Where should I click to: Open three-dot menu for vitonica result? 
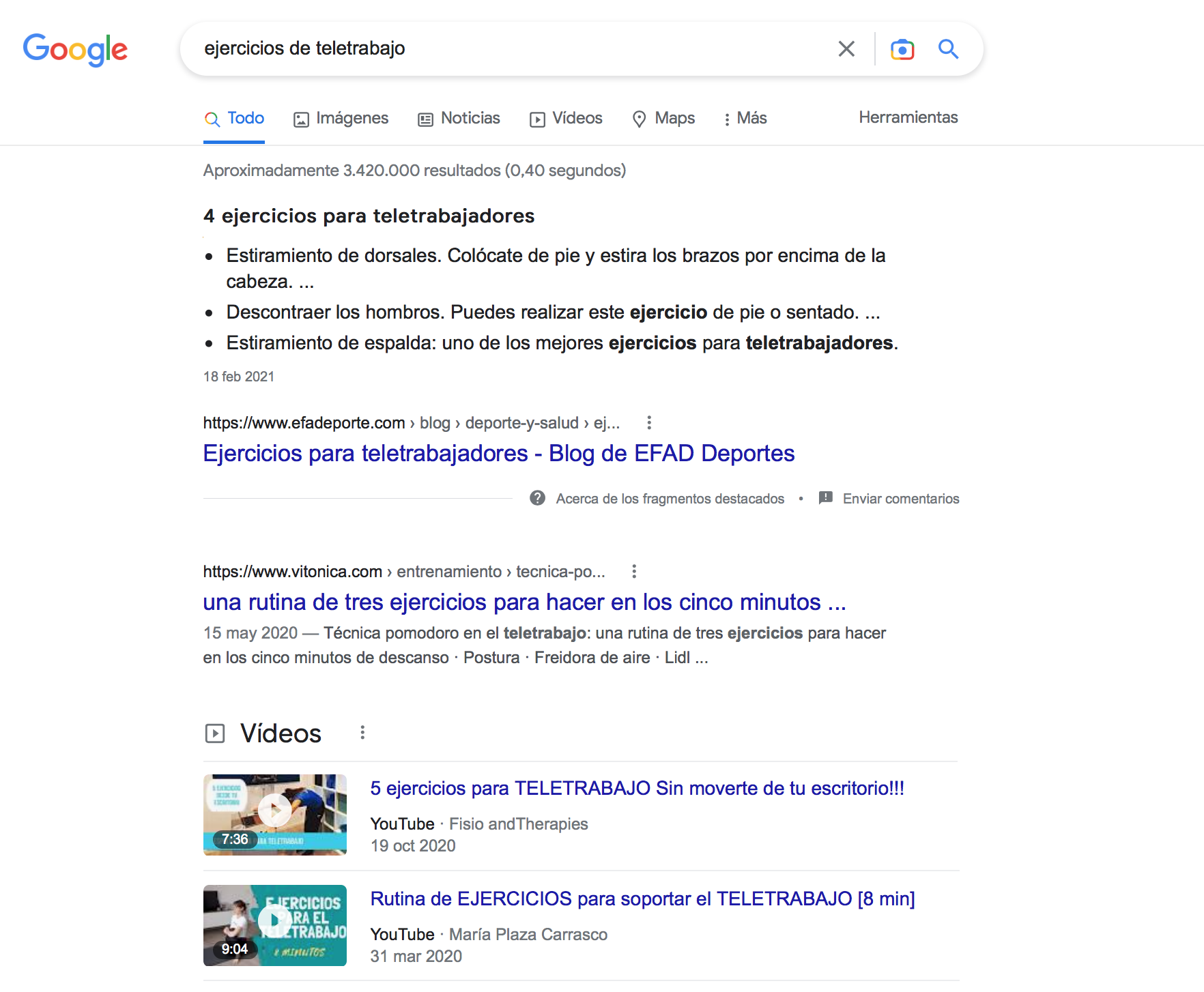[x=634, y=572]
